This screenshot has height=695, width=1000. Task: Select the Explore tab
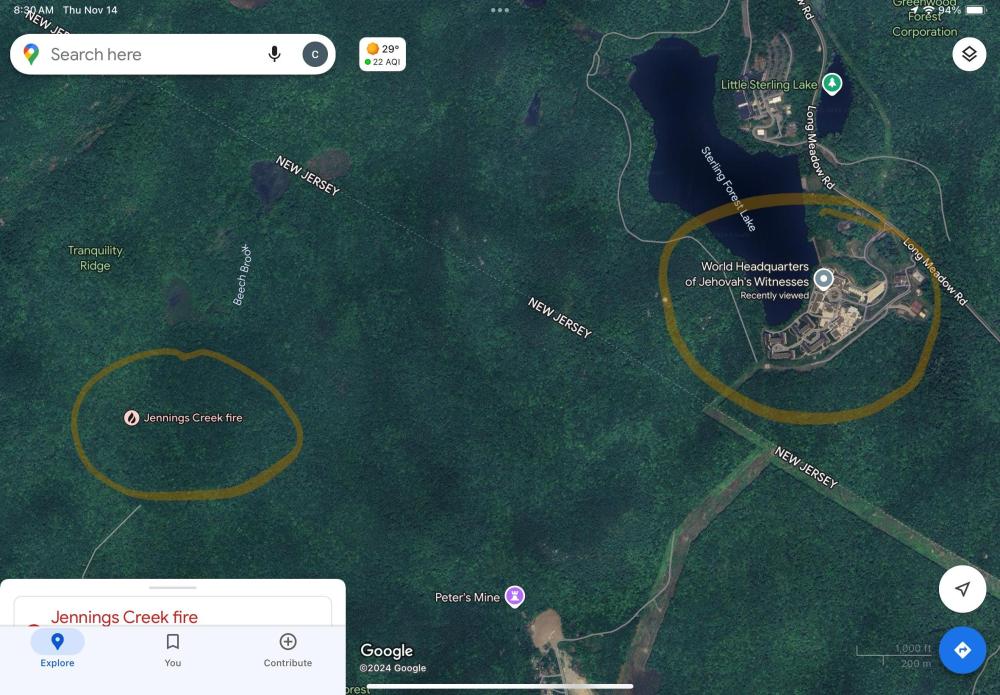click(x=57, y=650)
